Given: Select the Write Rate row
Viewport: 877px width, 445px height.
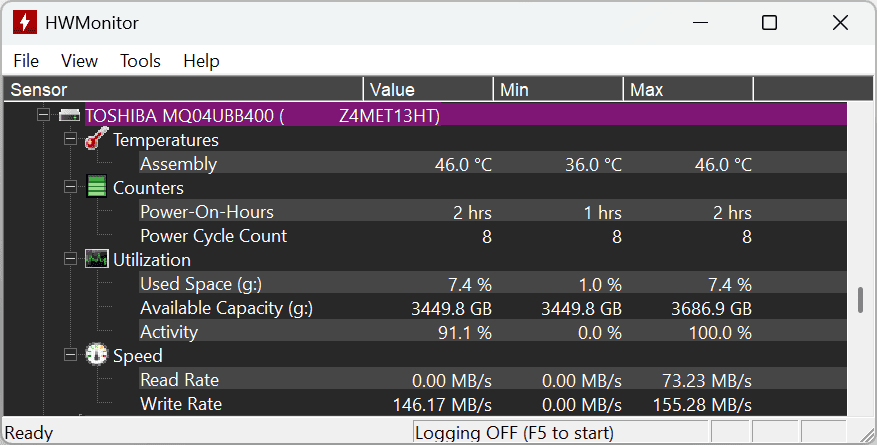Looking at the screenshot, I should click(493, 404).
